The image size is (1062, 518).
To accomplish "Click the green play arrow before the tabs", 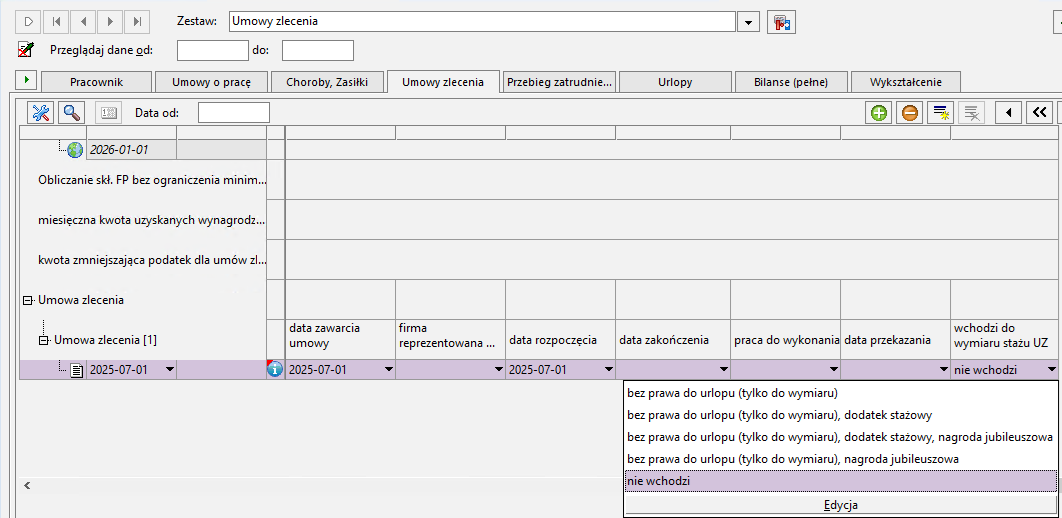I will click(x=26, y=80).
